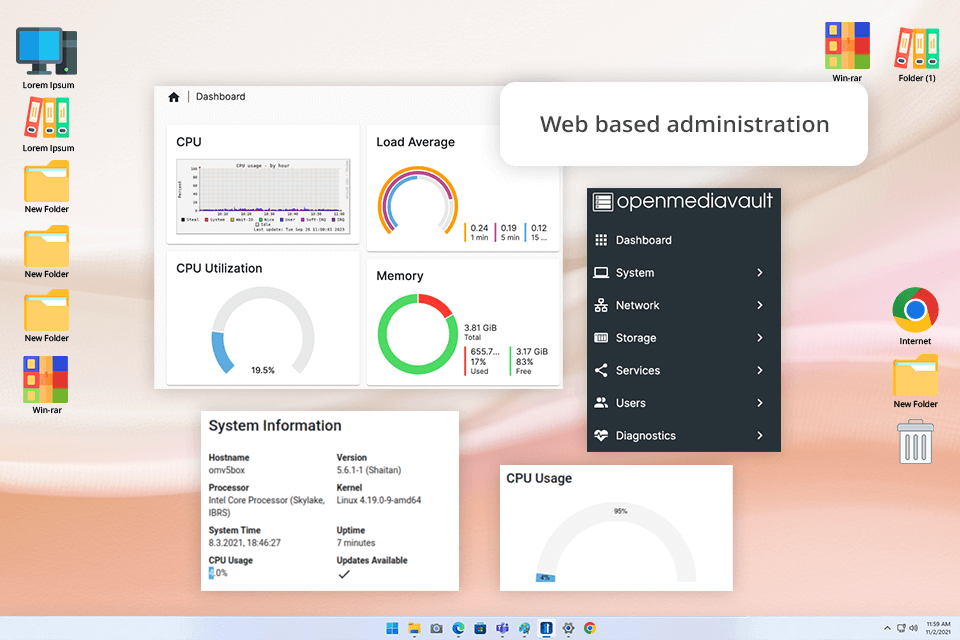Image resolution: width=960 pixels, height=640 pixels.
Task: Click the Storage drive icon in sidebar
Action: pyautogui.click(x=601, y=337)
